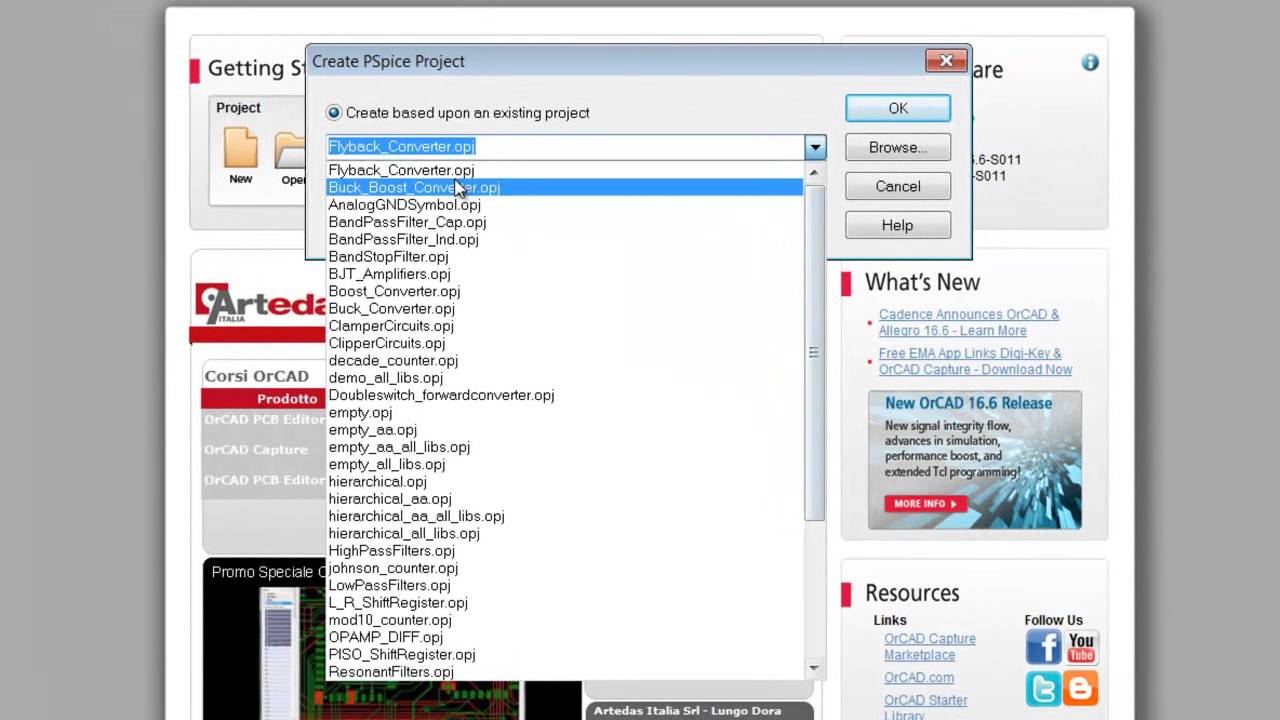Open Cadence Announces OrCAD & Allegro 16.6 link
Image resolution: width=1280 pixels, height=720 pixels.
click(968, 322)
